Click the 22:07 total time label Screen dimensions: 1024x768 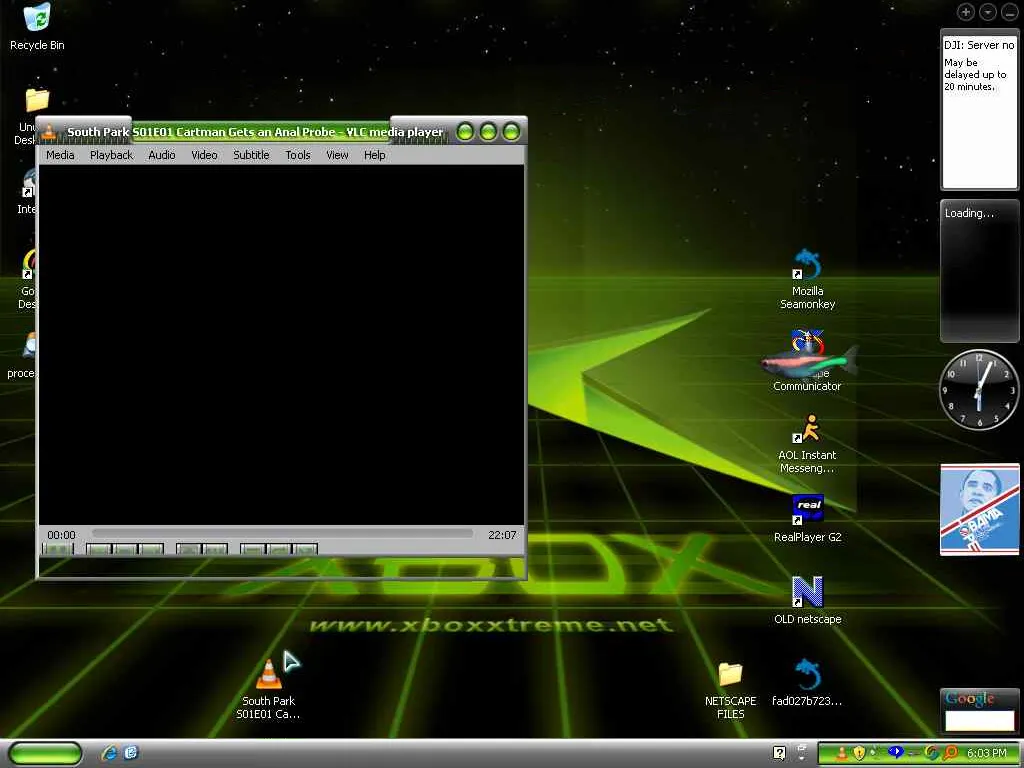coord(502,535)
